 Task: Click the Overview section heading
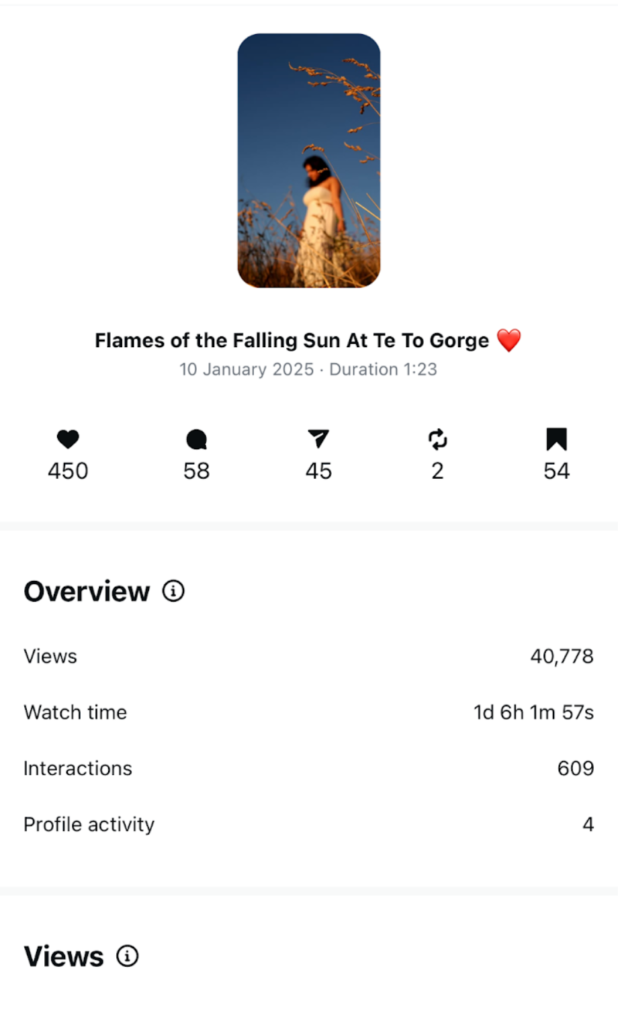point(87,592)
